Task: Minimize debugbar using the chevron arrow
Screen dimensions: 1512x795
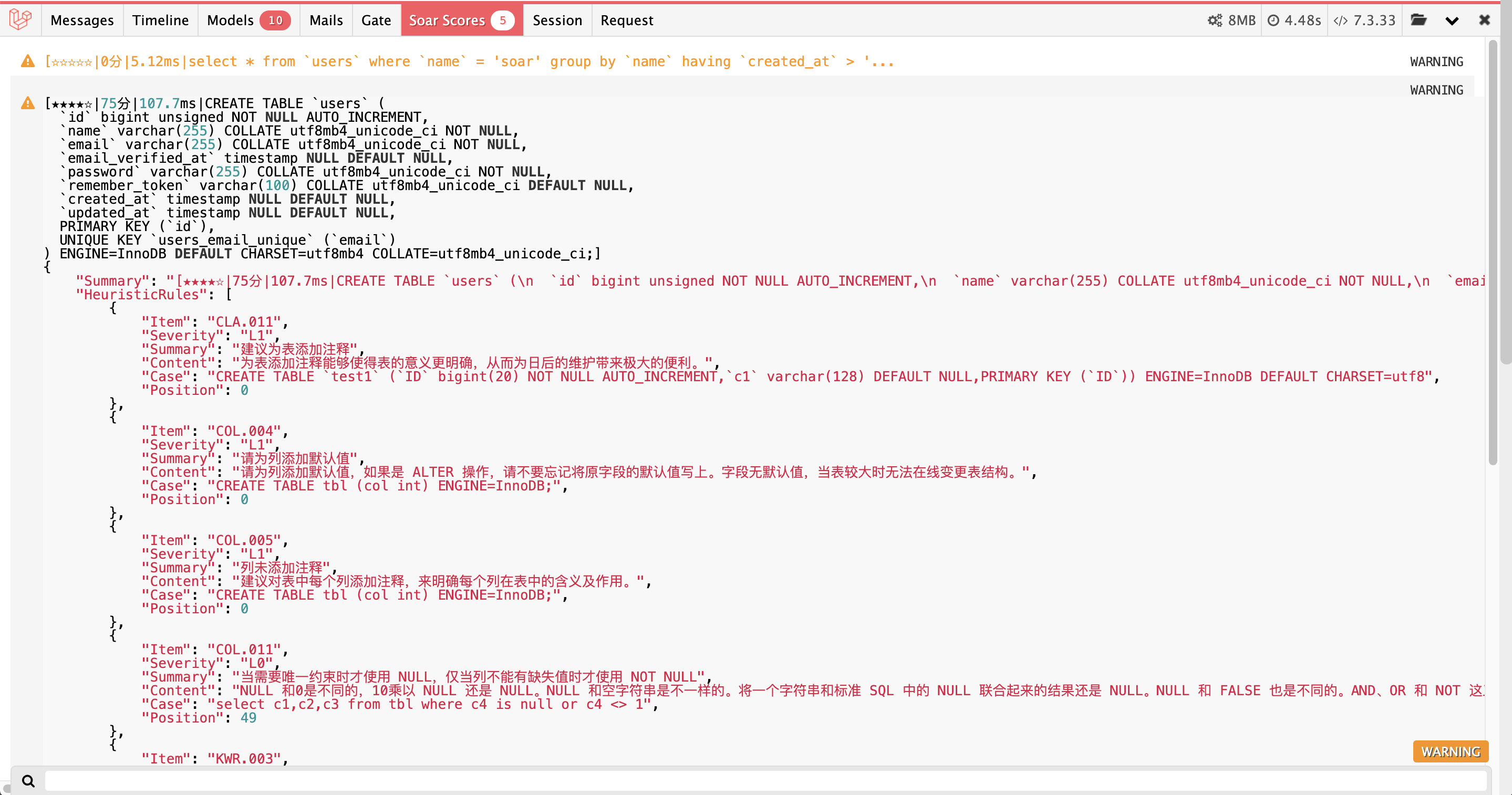Action: pyautogui.click(x=1452, y=20)
